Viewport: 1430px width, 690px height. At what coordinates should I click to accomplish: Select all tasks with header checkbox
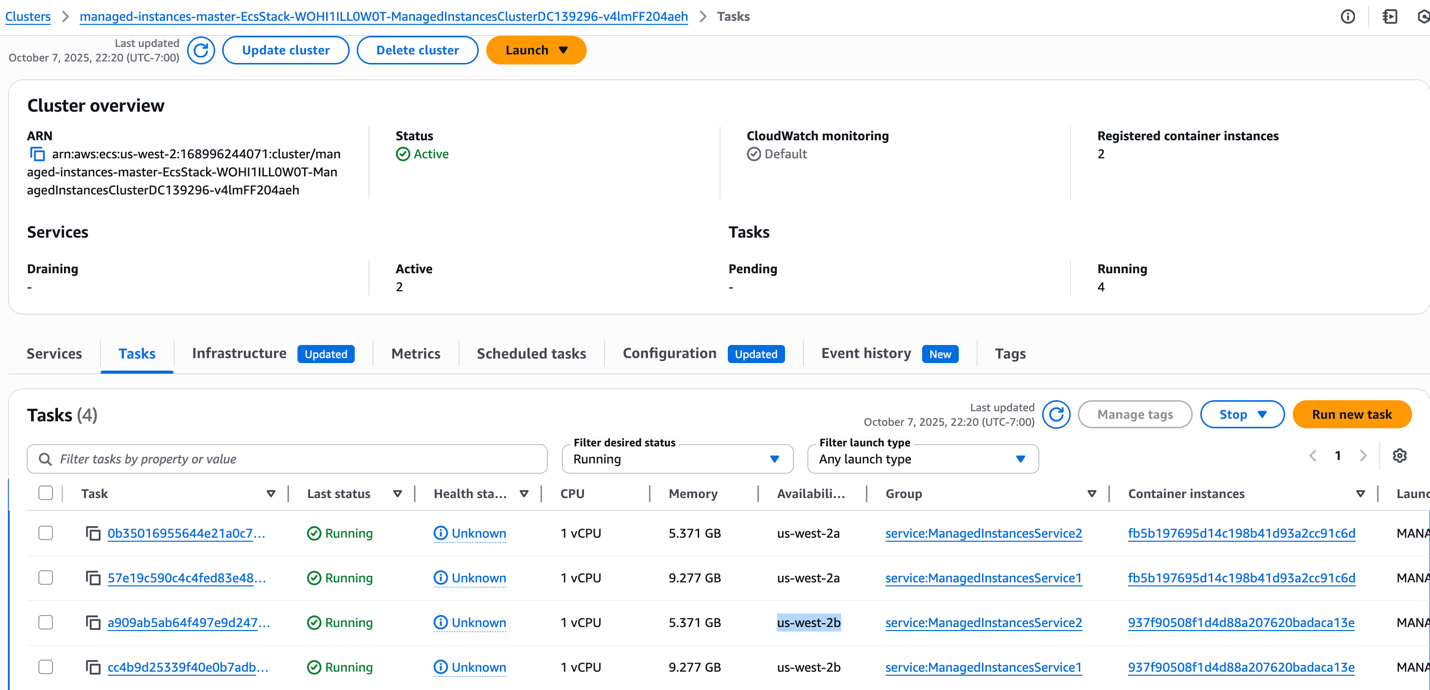pos(46,493)
